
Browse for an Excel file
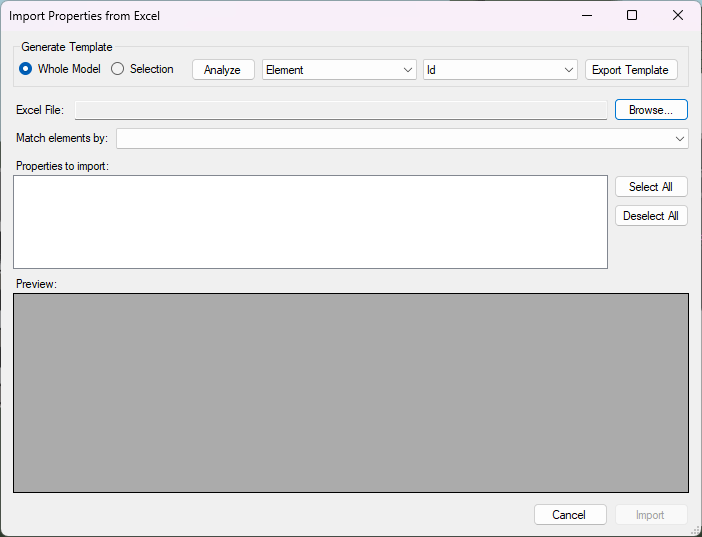point(651,110)
